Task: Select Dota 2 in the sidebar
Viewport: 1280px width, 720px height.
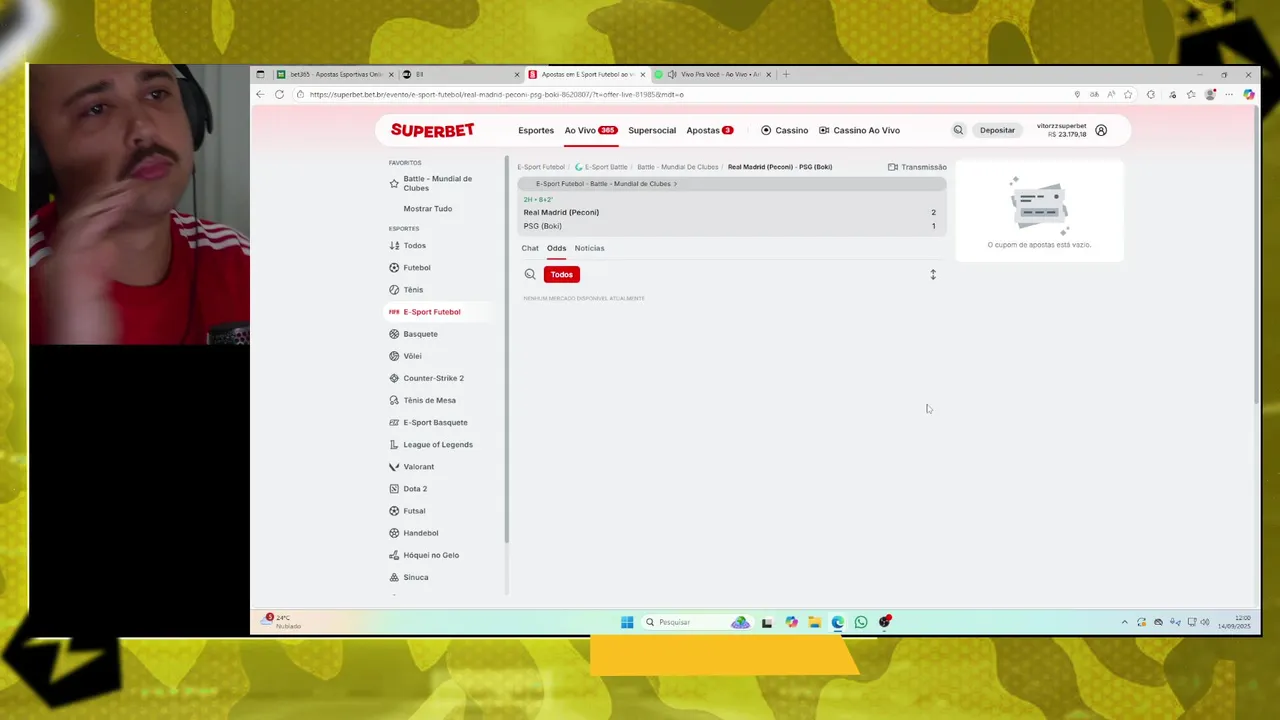Action: click(415, 489)
